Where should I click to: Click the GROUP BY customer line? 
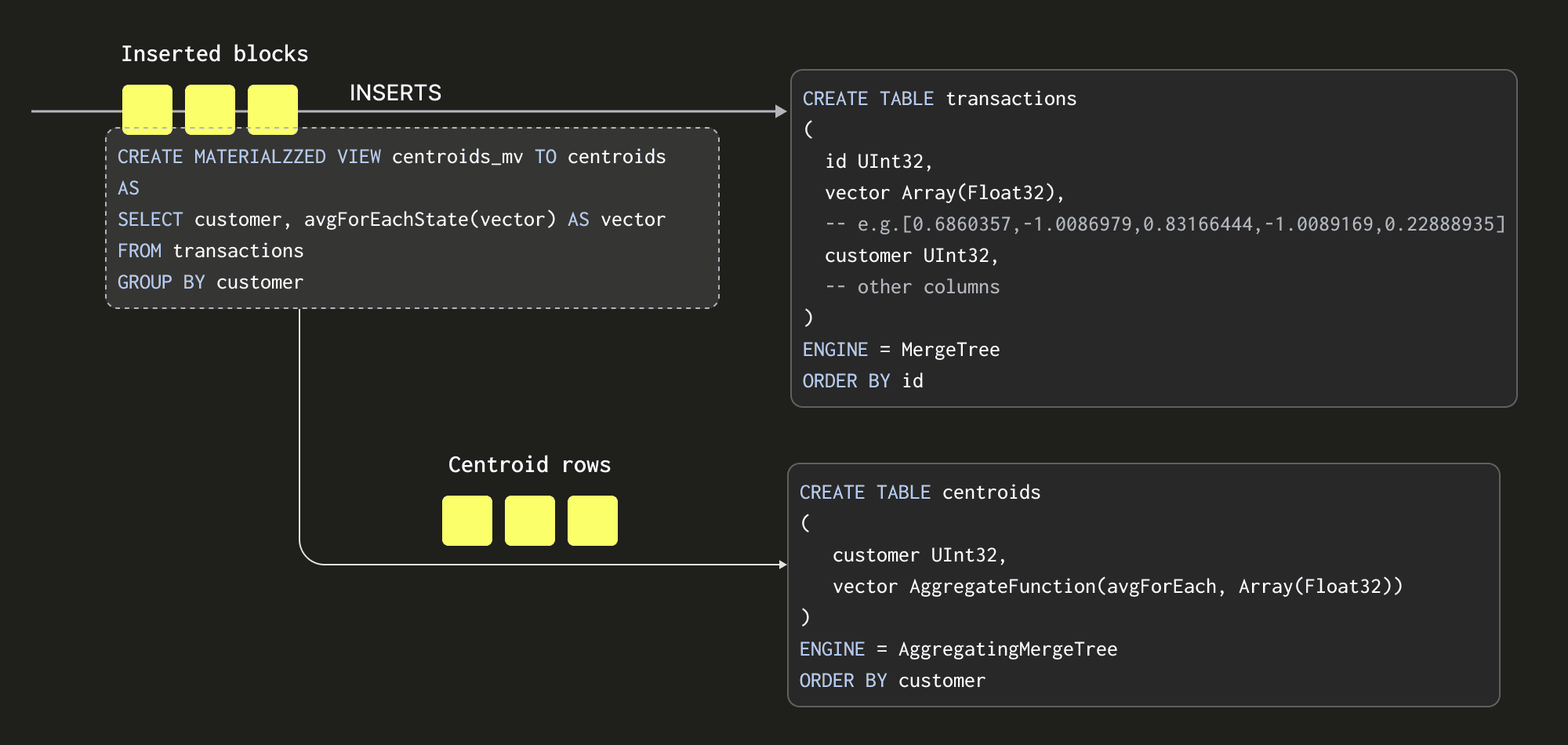pyautogui.click(x=211, y=282)
